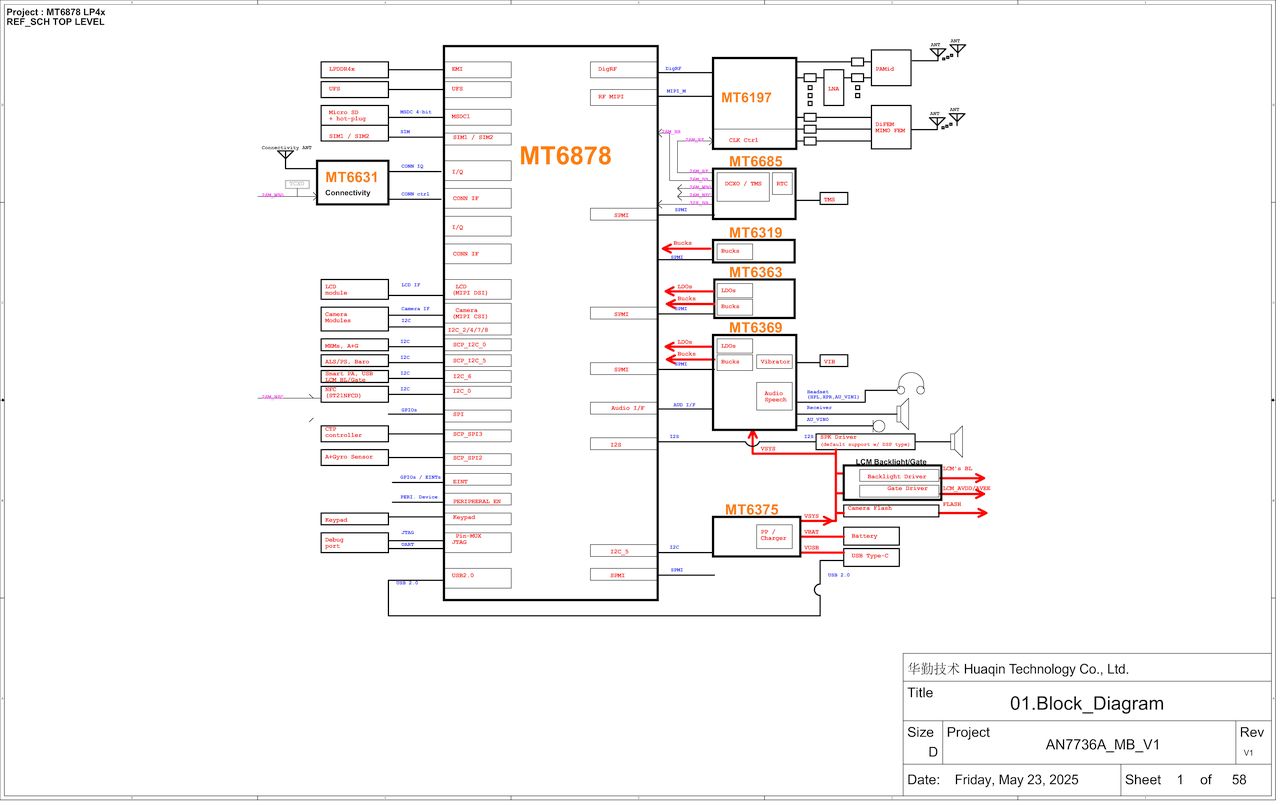Click the CLK Ctrl label in MT6197

point(743,140)
